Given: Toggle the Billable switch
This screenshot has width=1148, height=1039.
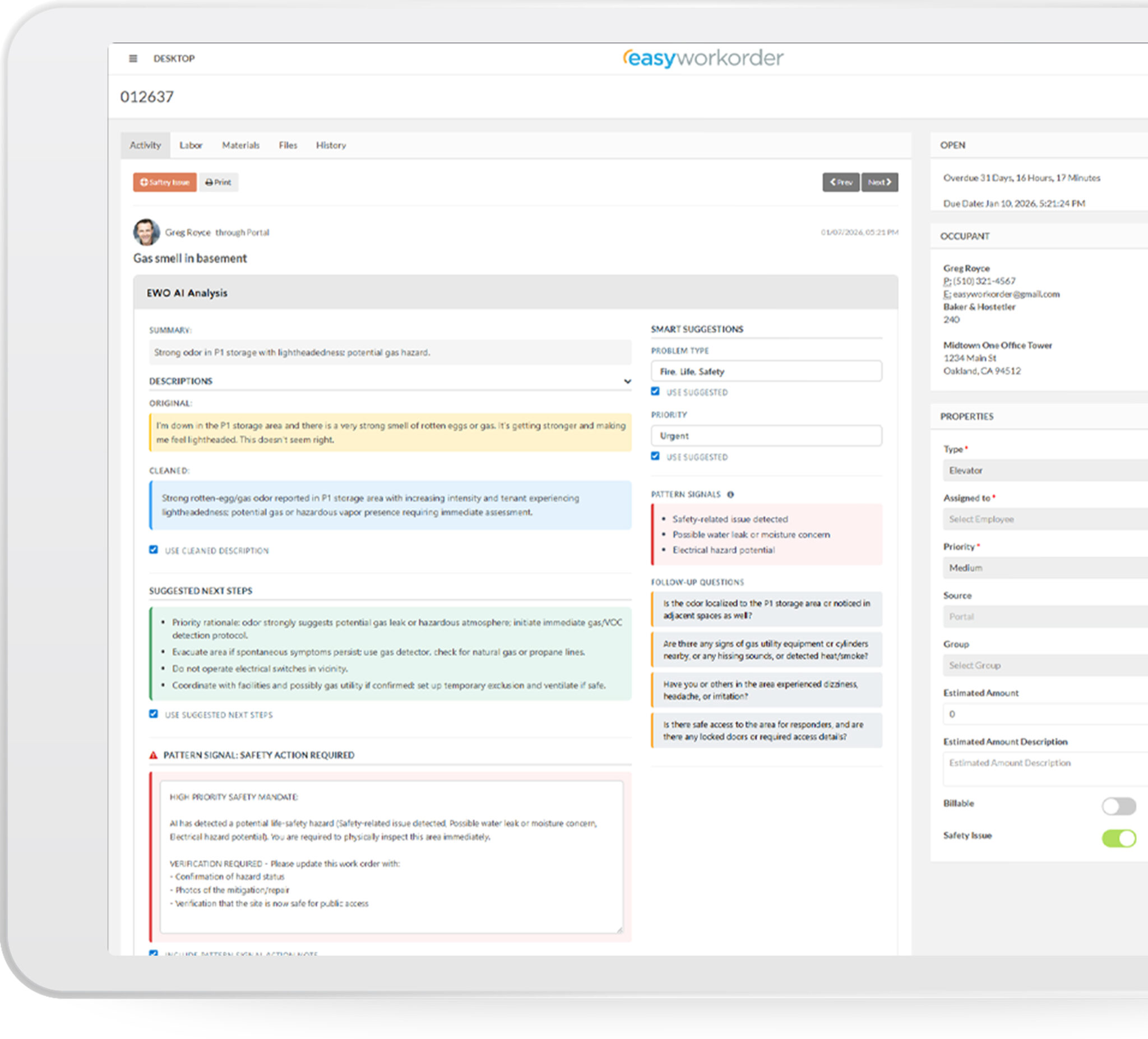Looking at the screenshot, I should [1118, 806].
